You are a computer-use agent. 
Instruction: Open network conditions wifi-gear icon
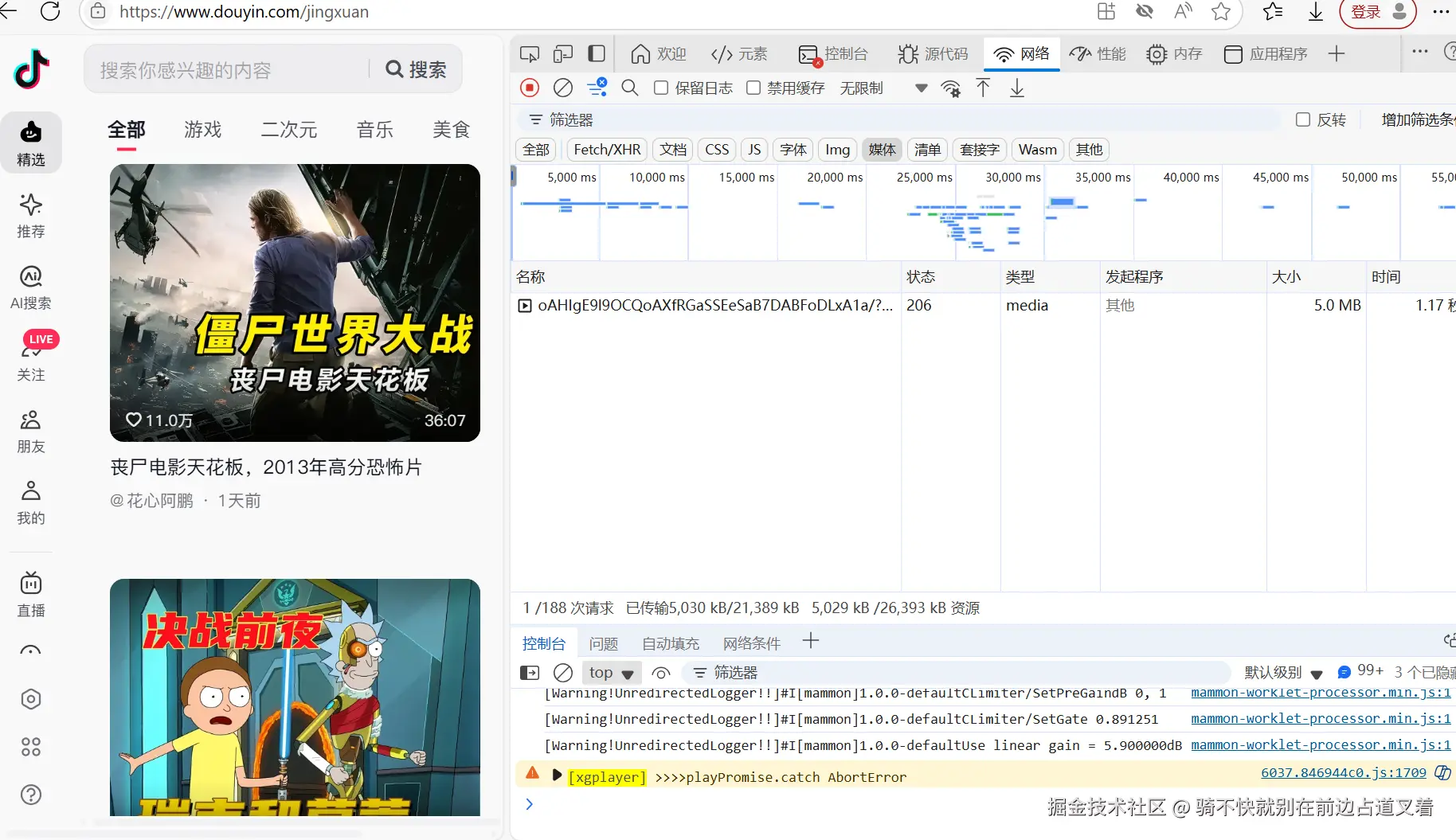point(950,88)
